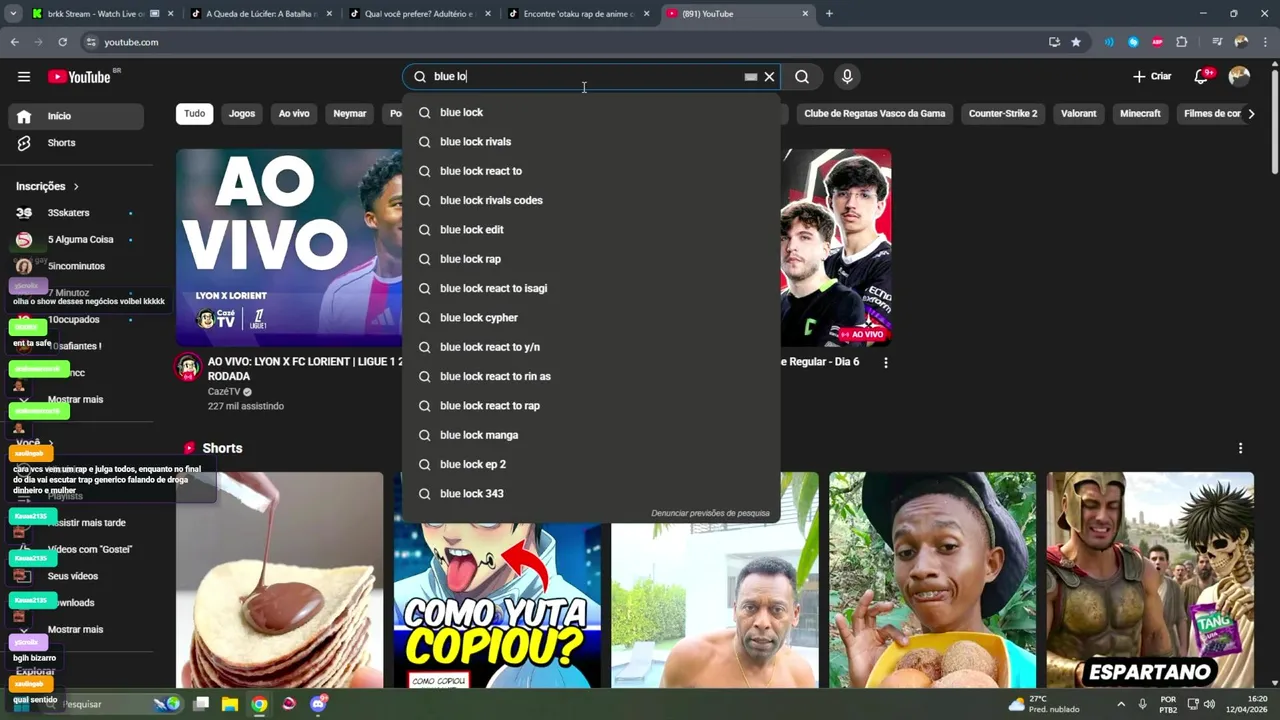Choose the "blue lock rap" suggestion
1280x720 pixels.
click(590, 259)
